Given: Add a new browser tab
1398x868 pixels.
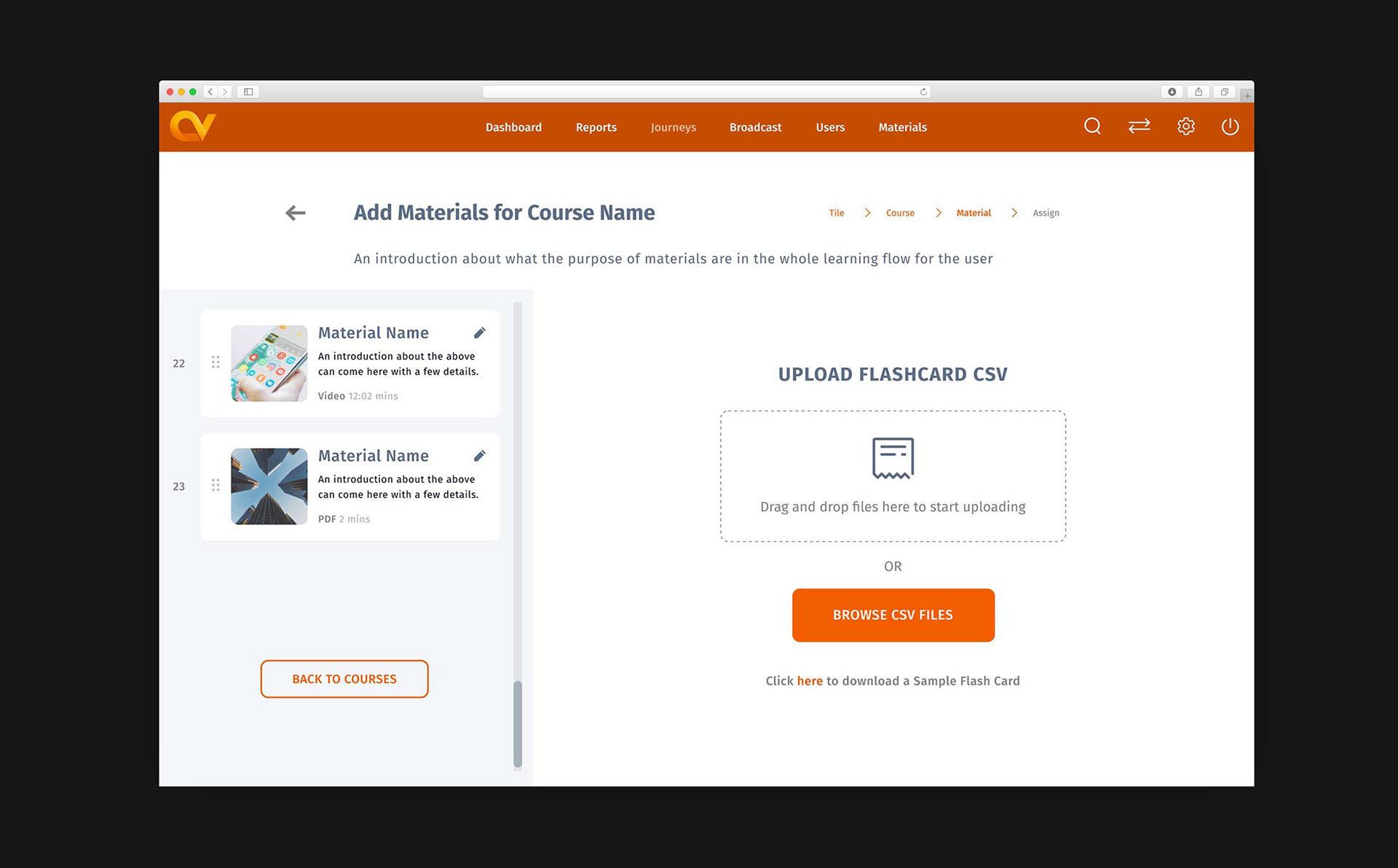Looking at the screenshot, I should coord(1247,95).
